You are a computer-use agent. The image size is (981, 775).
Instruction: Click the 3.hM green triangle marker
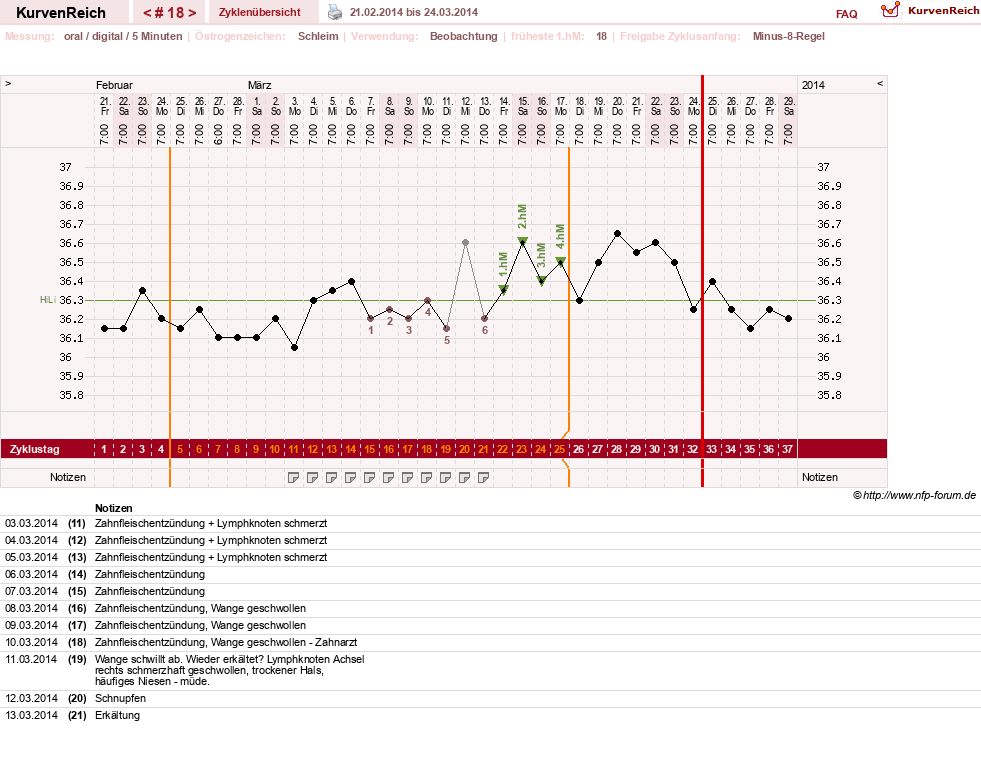click(542, 280)
